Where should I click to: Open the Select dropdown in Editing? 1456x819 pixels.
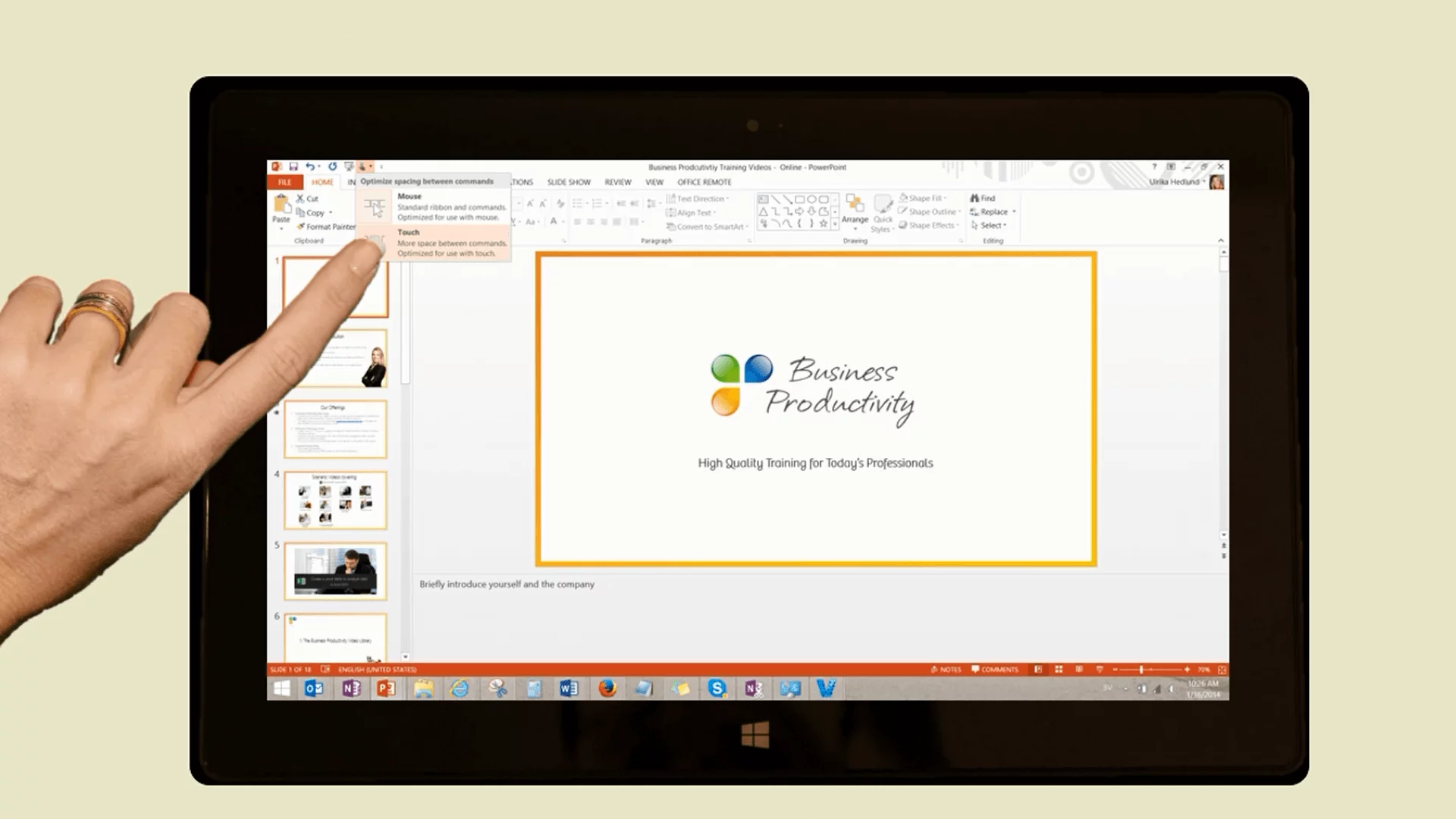pyautogui.click(x=990, y=226)
